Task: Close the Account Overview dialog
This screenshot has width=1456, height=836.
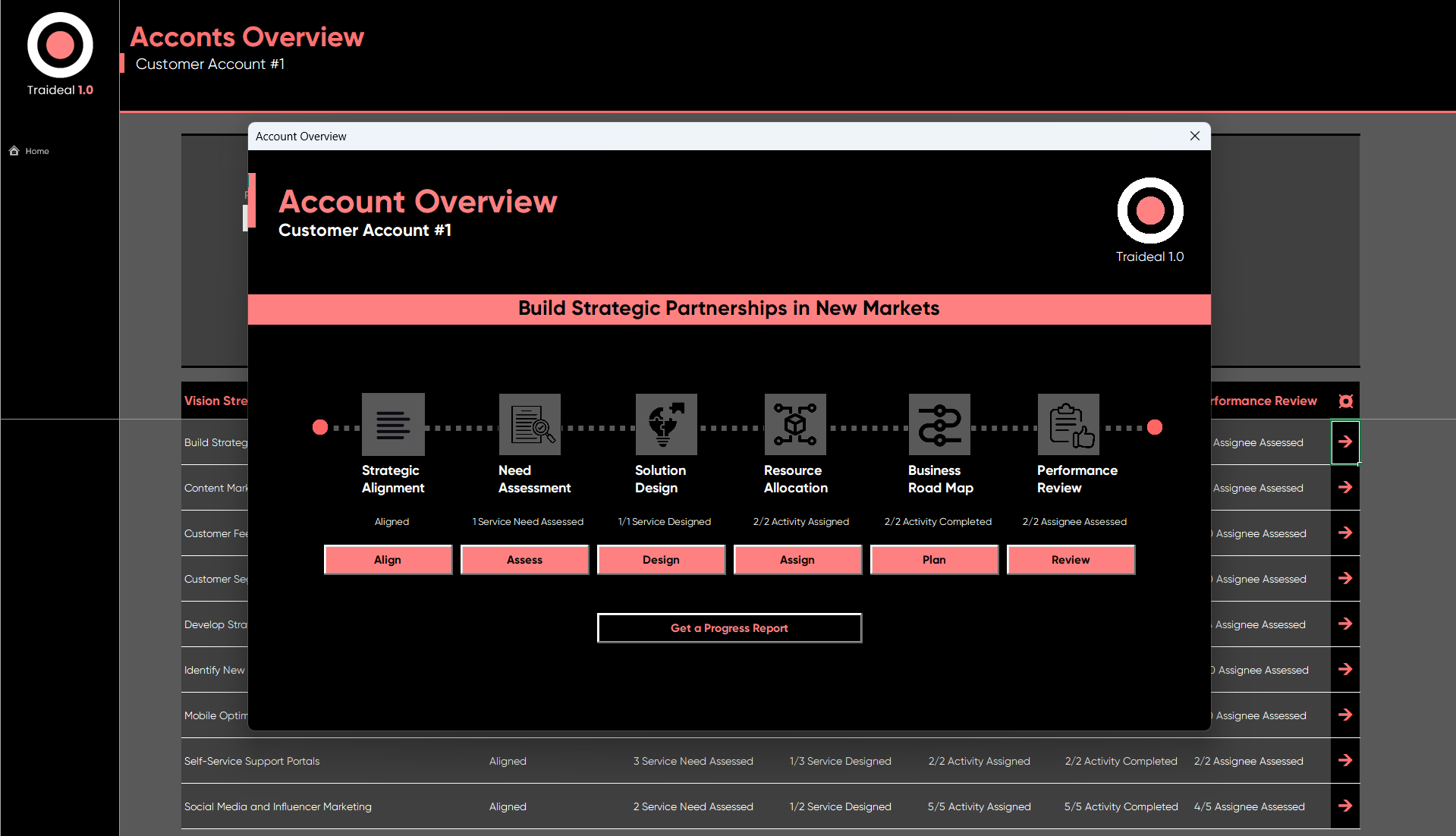Action: [x=1194, y=136]
